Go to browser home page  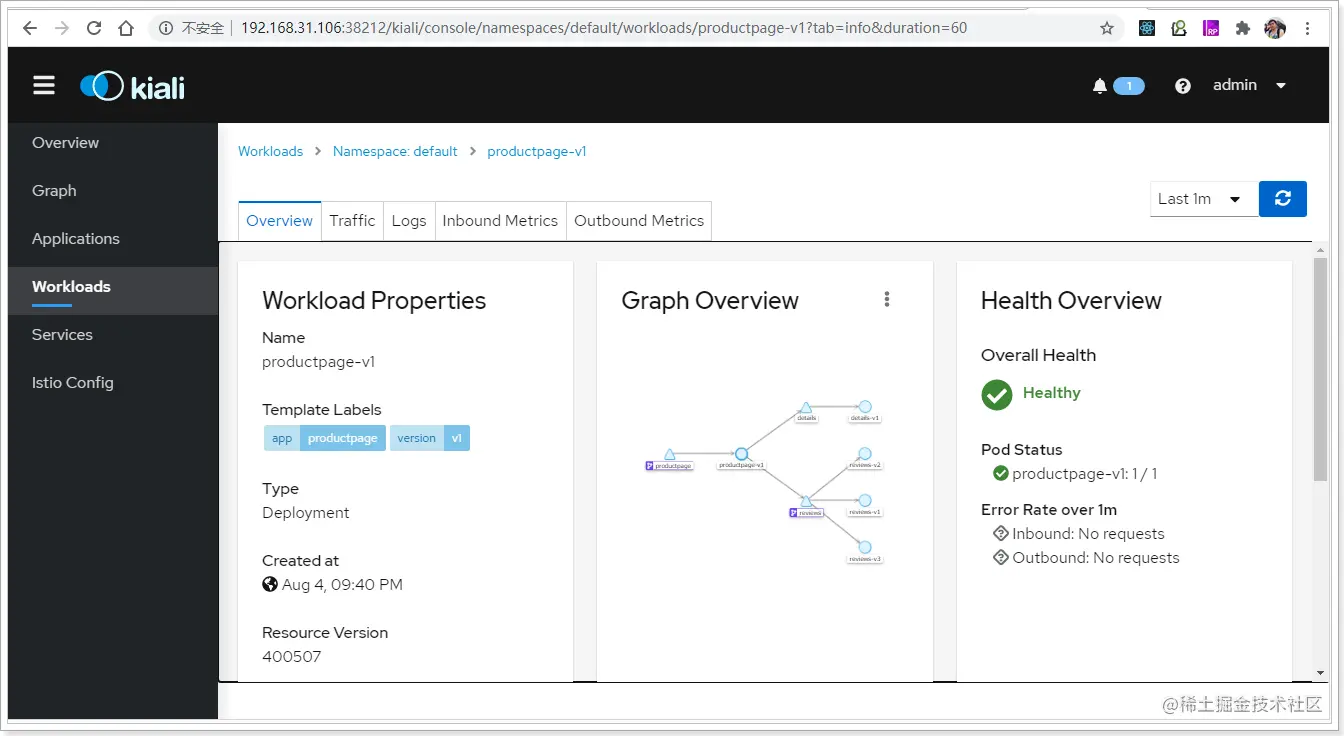(x=126, y=28)
